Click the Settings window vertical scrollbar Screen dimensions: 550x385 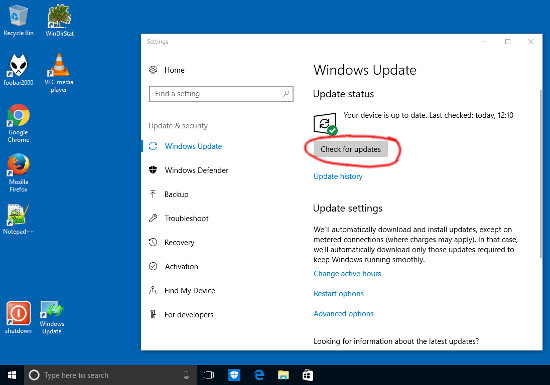pos(541,174)
